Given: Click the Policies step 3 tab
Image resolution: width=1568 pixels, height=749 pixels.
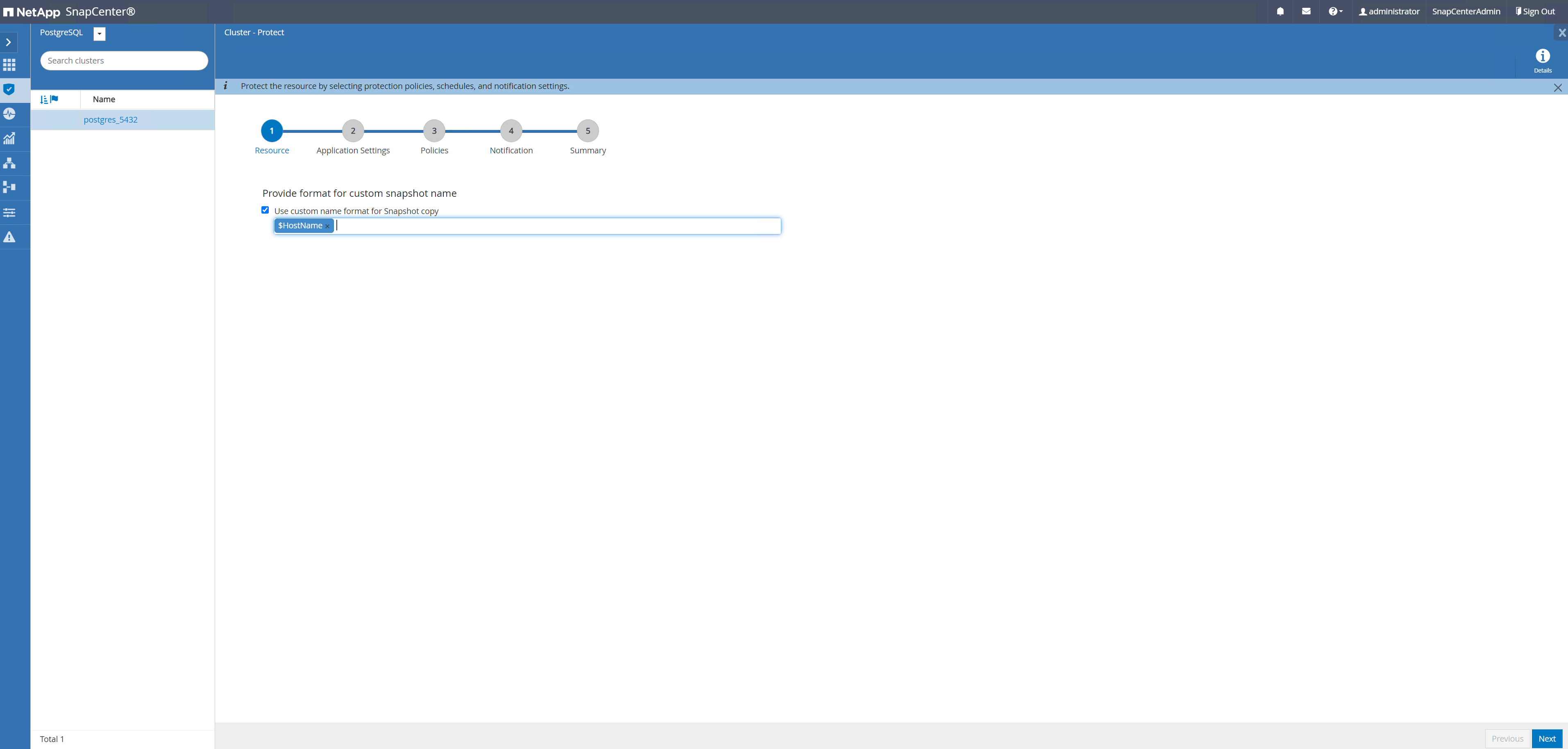Looking at the screenshot, I should tap(434, 131).
